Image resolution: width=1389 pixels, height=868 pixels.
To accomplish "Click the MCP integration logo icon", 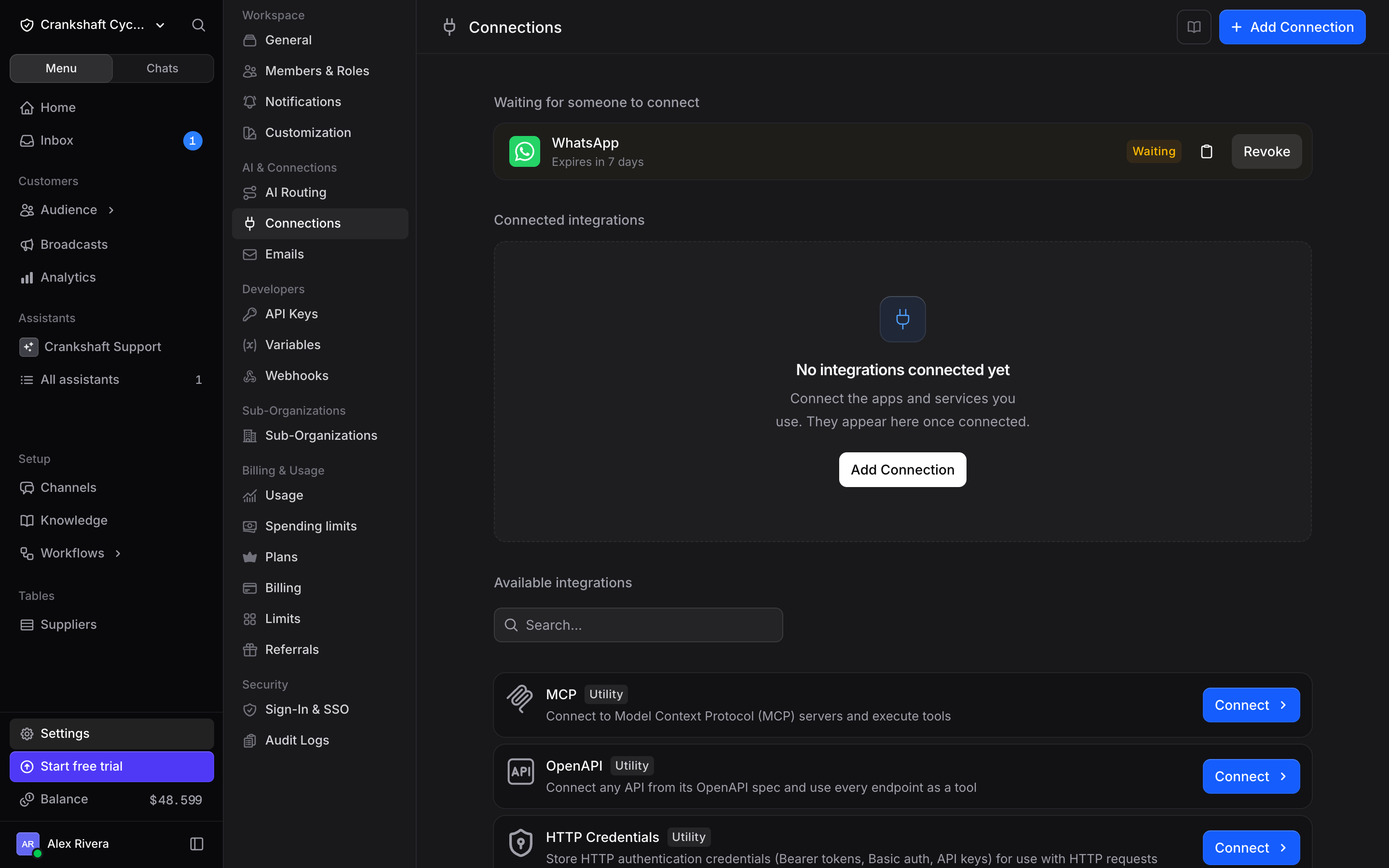I will (x=520, y=699).
